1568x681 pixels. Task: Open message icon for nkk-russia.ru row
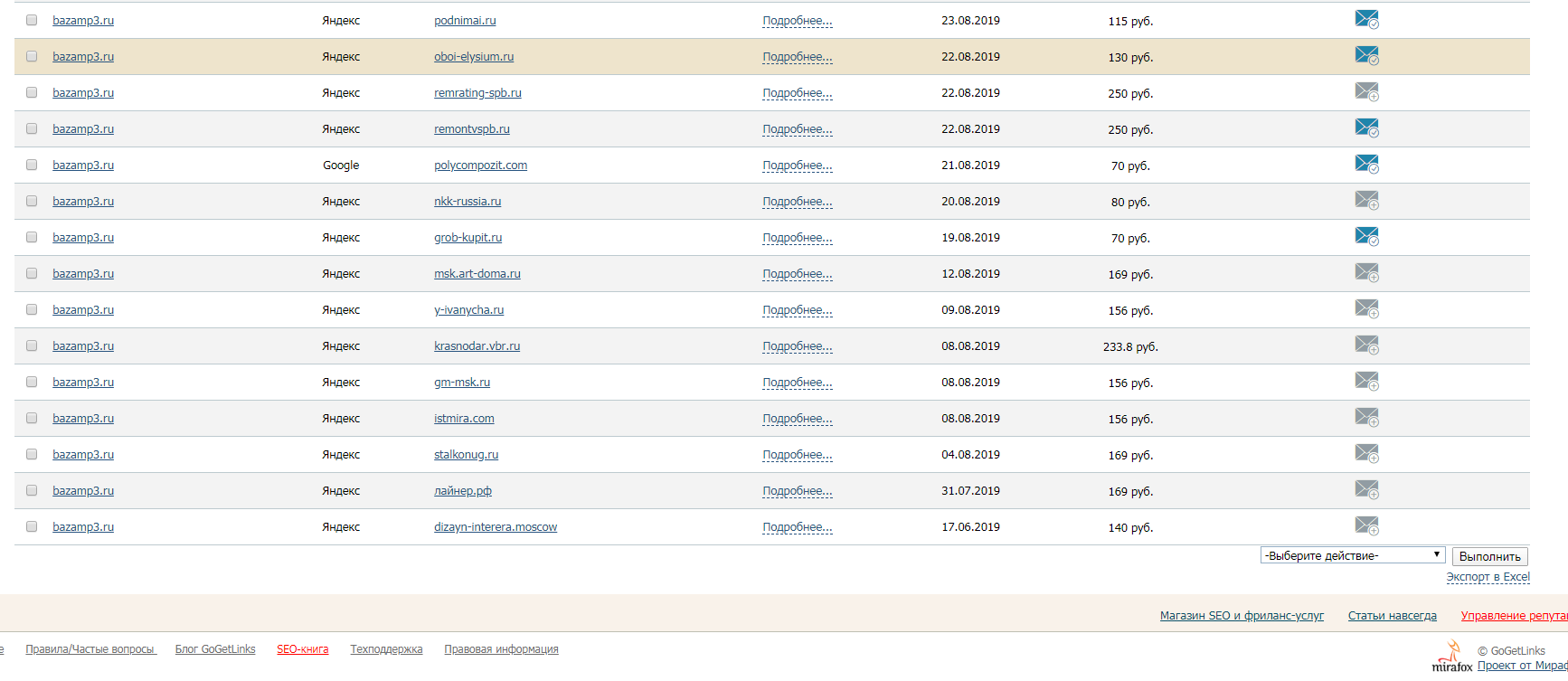pyautogui.click(x=1366, y=200)
